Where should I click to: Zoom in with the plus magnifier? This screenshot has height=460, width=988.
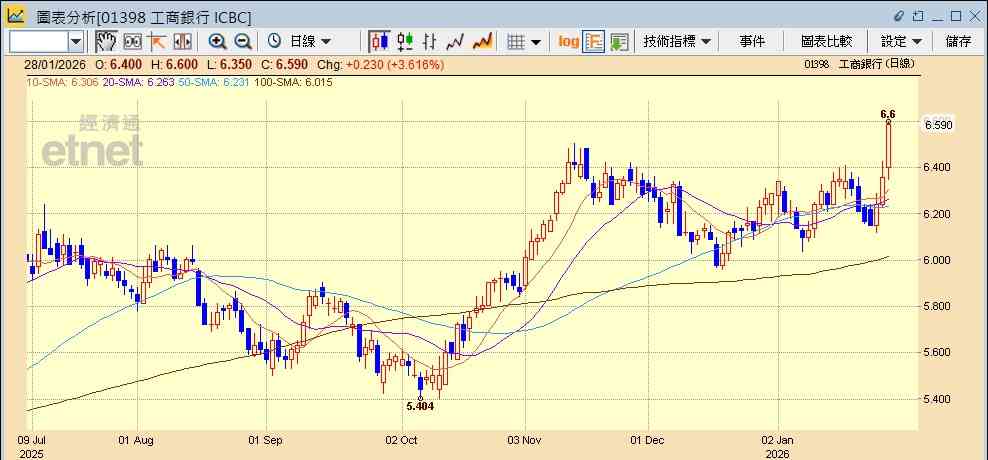point(217,42)
